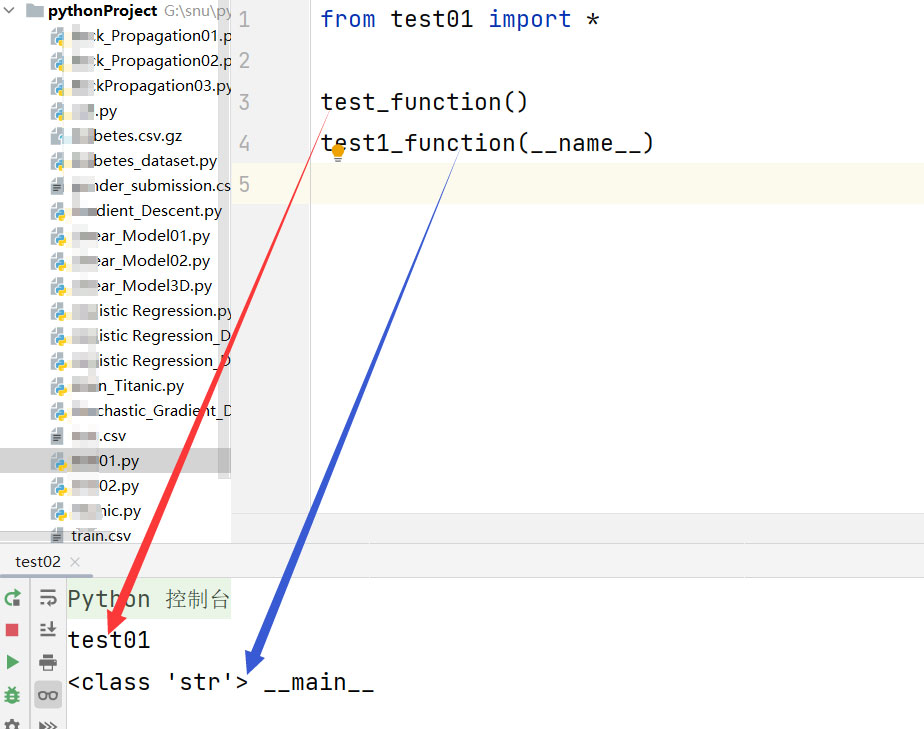The width and height of the screenshot is (924, 729).
Task: Click gutter at line number 3
Action: click(245, 102)
